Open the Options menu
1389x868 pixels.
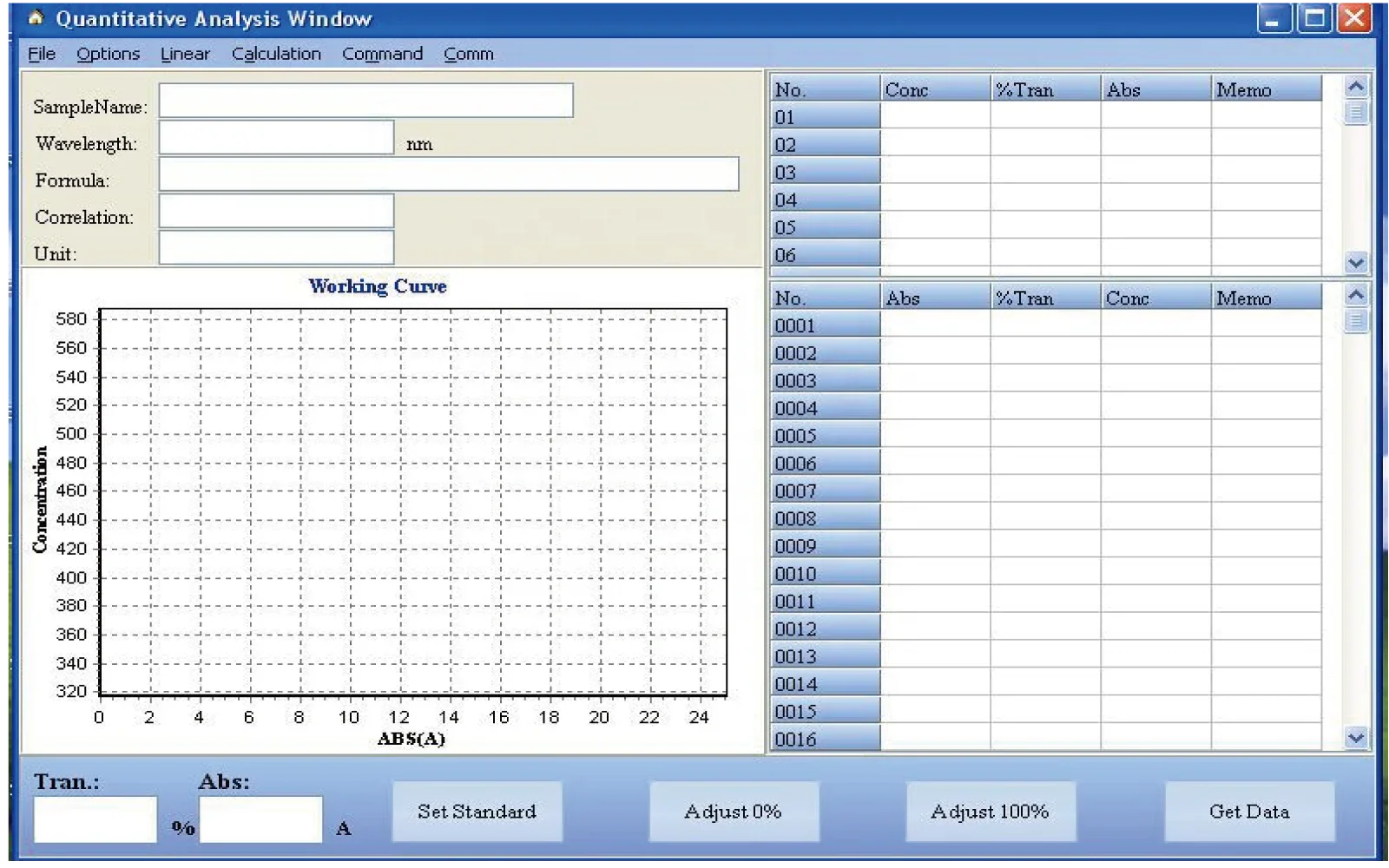[x=108, y=54]
